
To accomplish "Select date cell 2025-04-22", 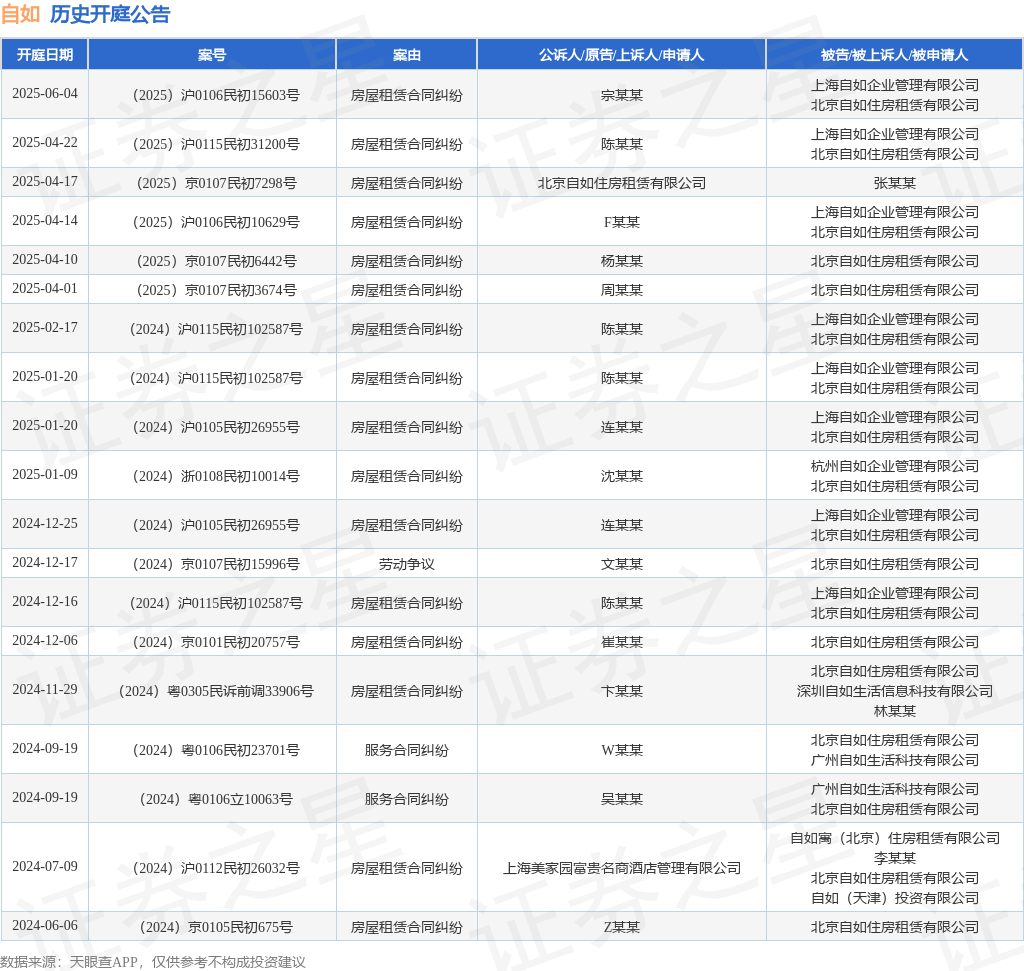I will (44, 143).
